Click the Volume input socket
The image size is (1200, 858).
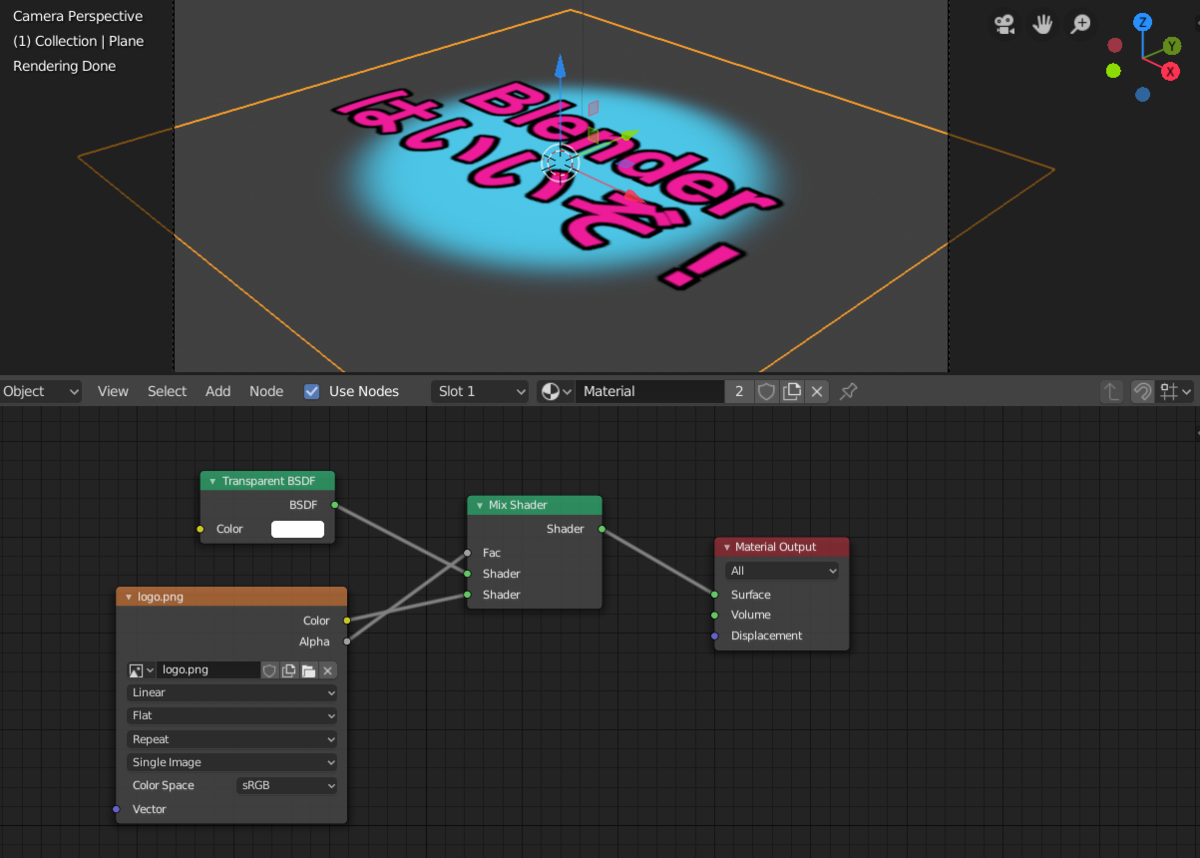(714, 615)
